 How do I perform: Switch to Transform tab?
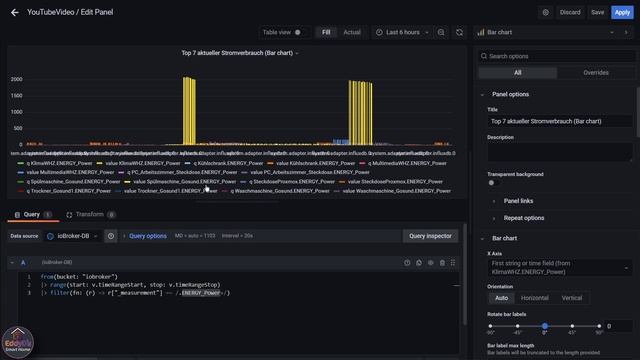tap(90, 215)
